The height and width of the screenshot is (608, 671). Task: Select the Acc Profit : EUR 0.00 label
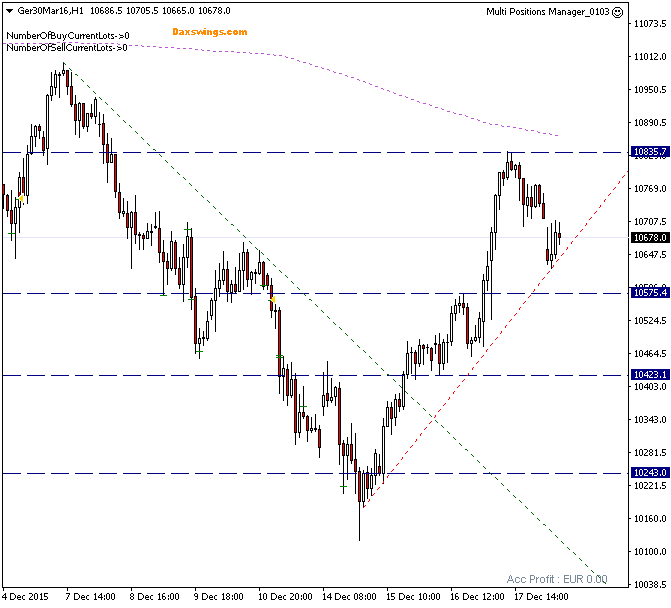pos(557,579)
